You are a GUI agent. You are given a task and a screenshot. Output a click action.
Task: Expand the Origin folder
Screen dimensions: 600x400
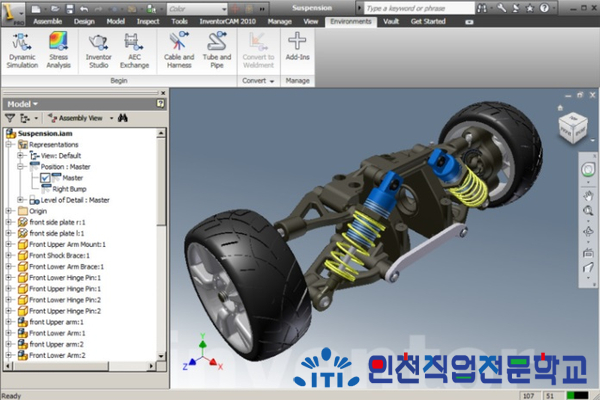9,211
